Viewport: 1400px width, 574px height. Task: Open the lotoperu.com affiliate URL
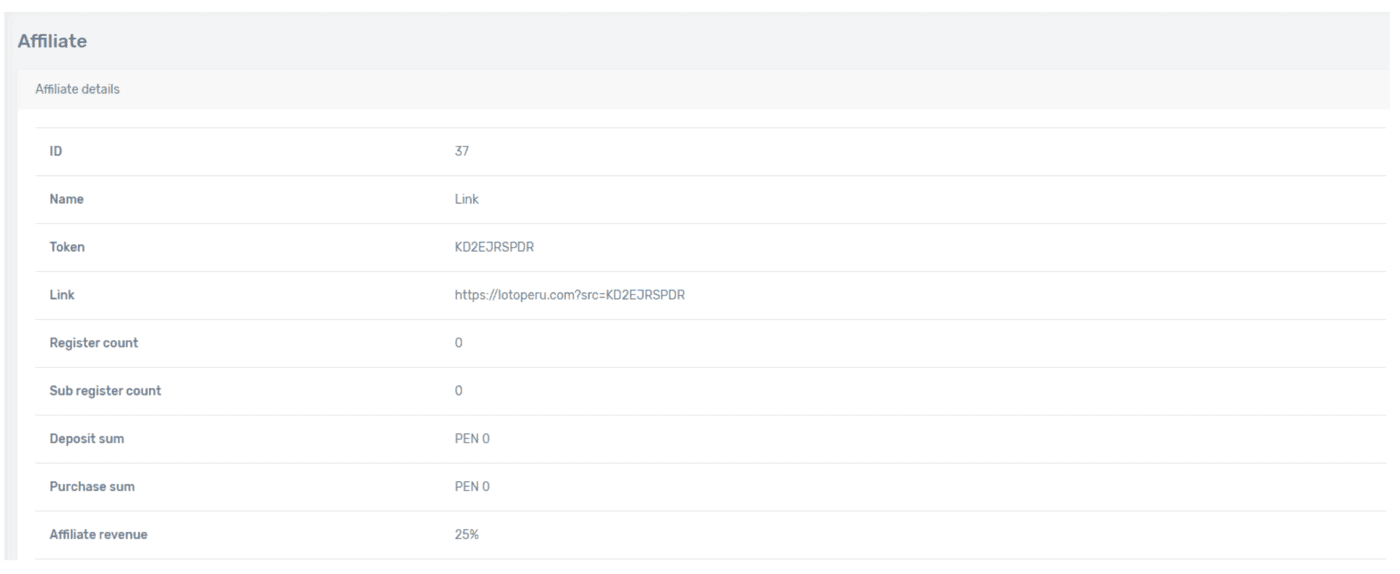pos(569,295)
